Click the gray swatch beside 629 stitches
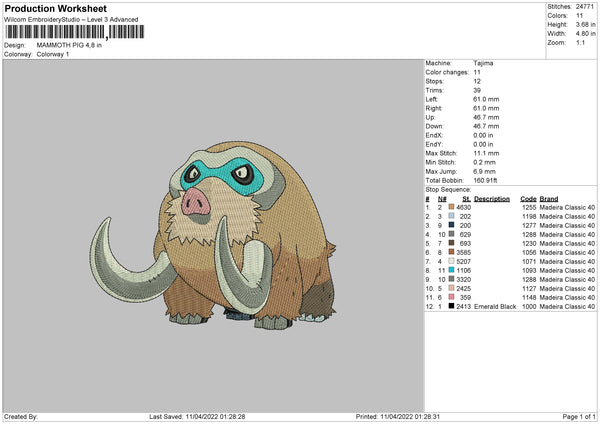 coord(451,234)
